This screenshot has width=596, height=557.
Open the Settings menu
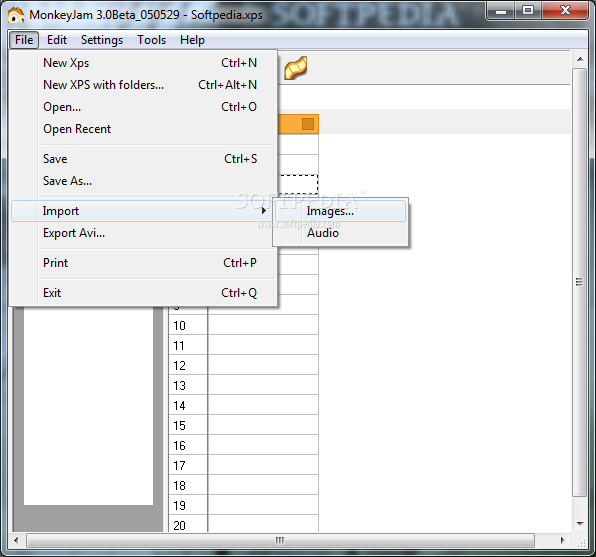pyautogui.click(x=102, y=40)
